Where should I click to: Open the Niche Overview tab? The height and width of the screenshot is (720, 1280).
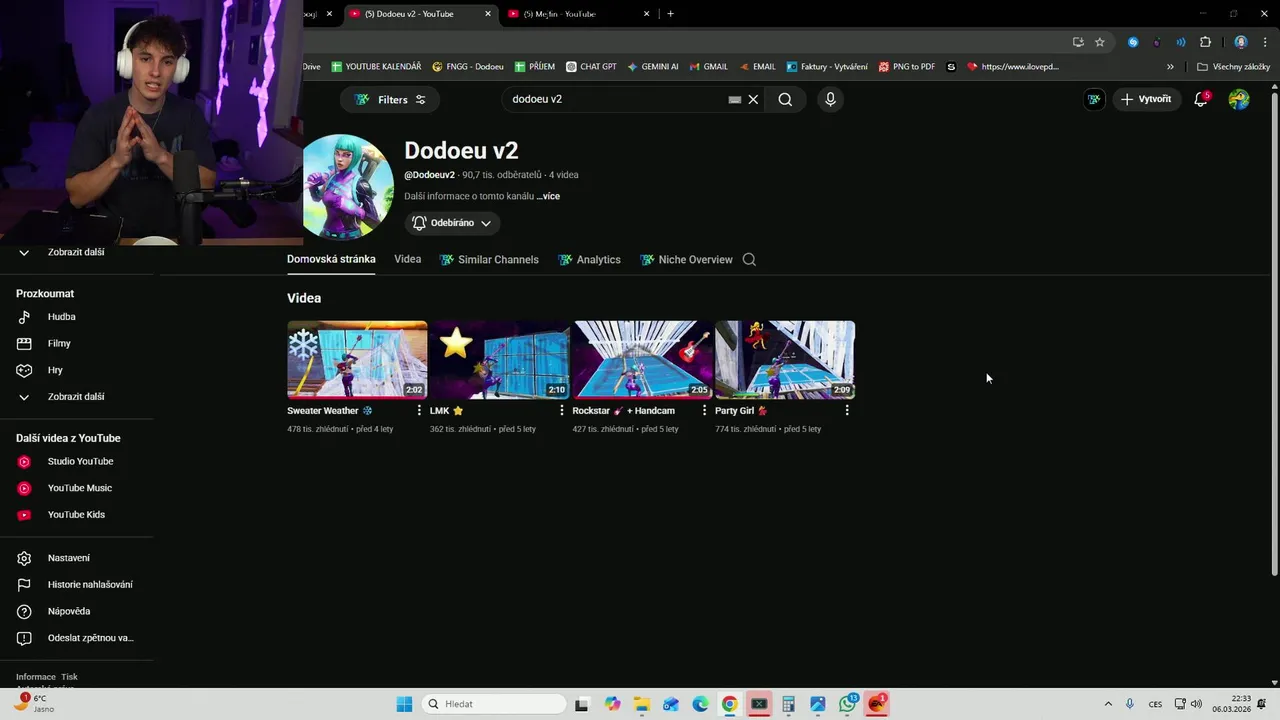686,259
